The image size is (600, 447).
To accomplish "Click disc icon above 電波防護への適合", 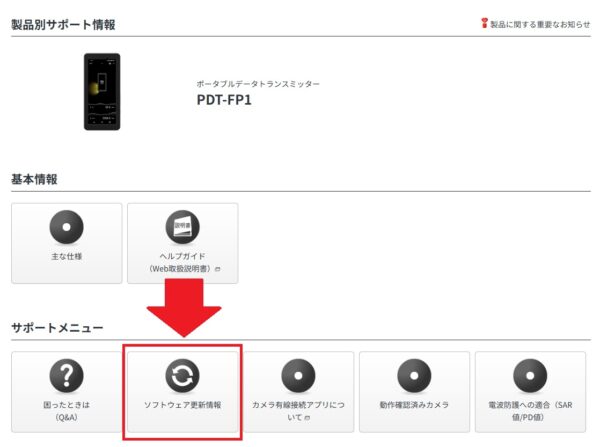I will point(530,375).
